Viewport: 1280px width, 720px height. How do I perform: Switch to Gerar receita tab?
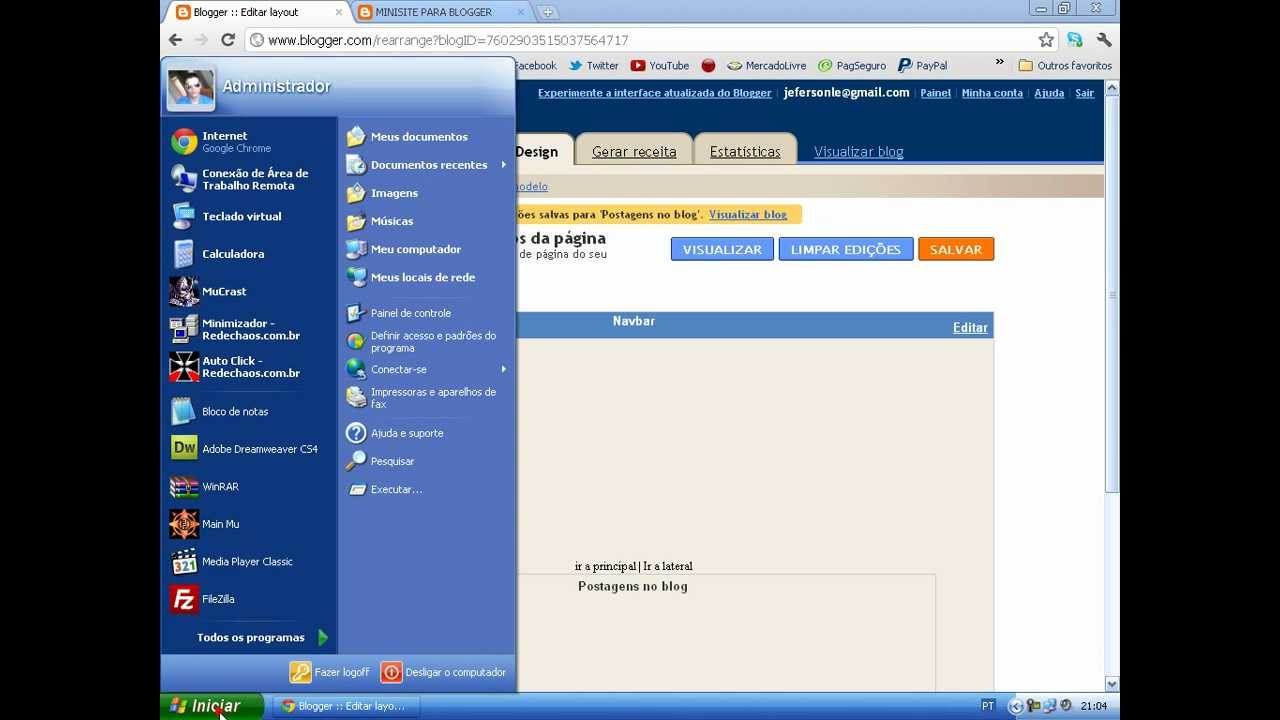tap(634, 151)
